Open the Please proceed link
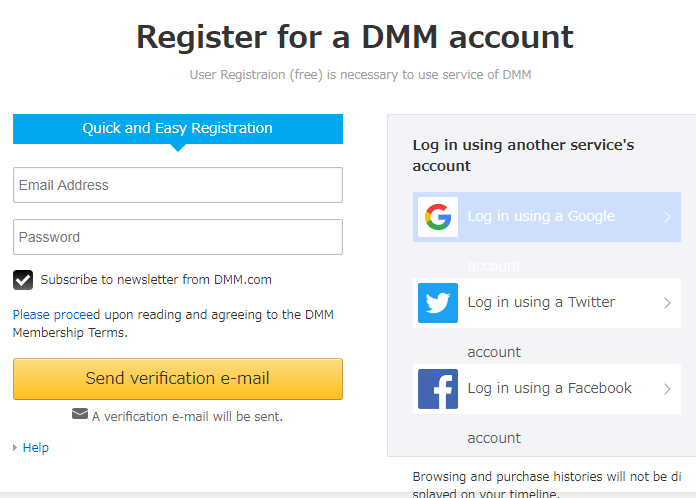Viewport: 696px width, 498px height. coord(56,314)
